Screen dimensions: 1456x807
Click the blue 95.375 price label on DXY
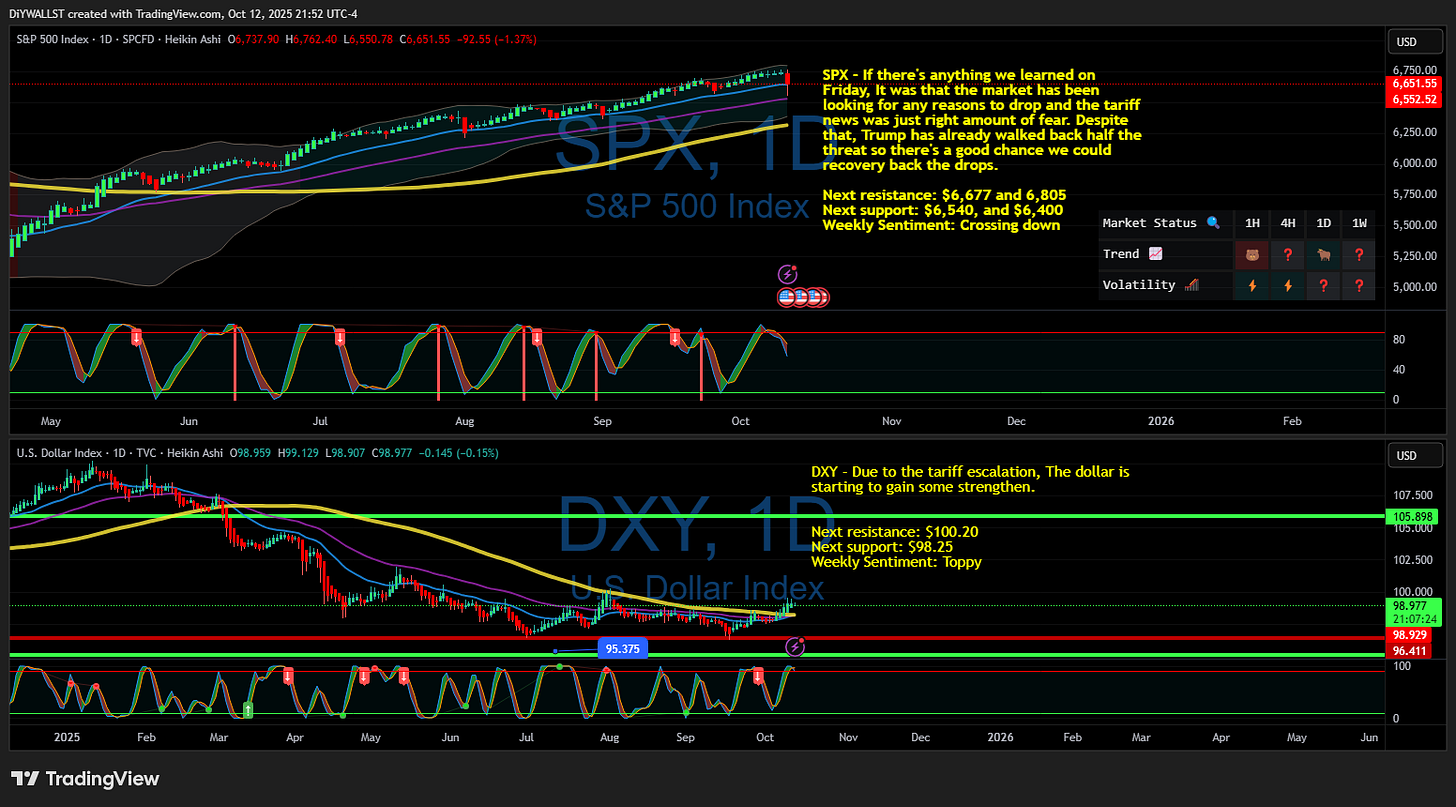point(623,648)
